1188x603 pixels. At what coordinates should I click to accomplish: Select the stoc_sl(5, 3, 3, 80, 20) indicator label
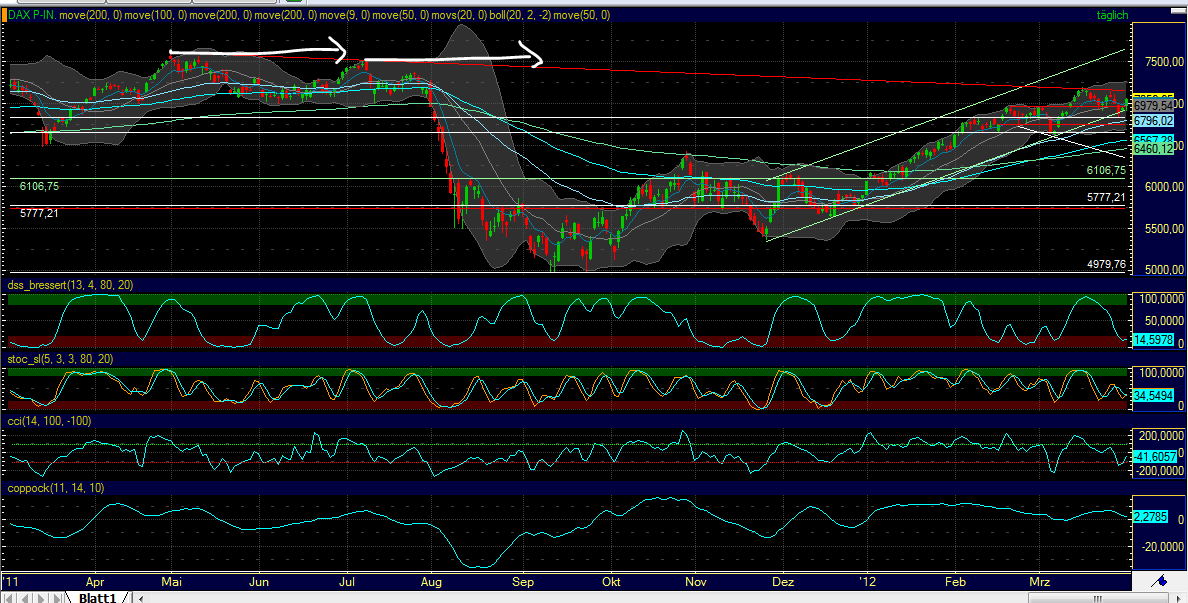point(61,359)
